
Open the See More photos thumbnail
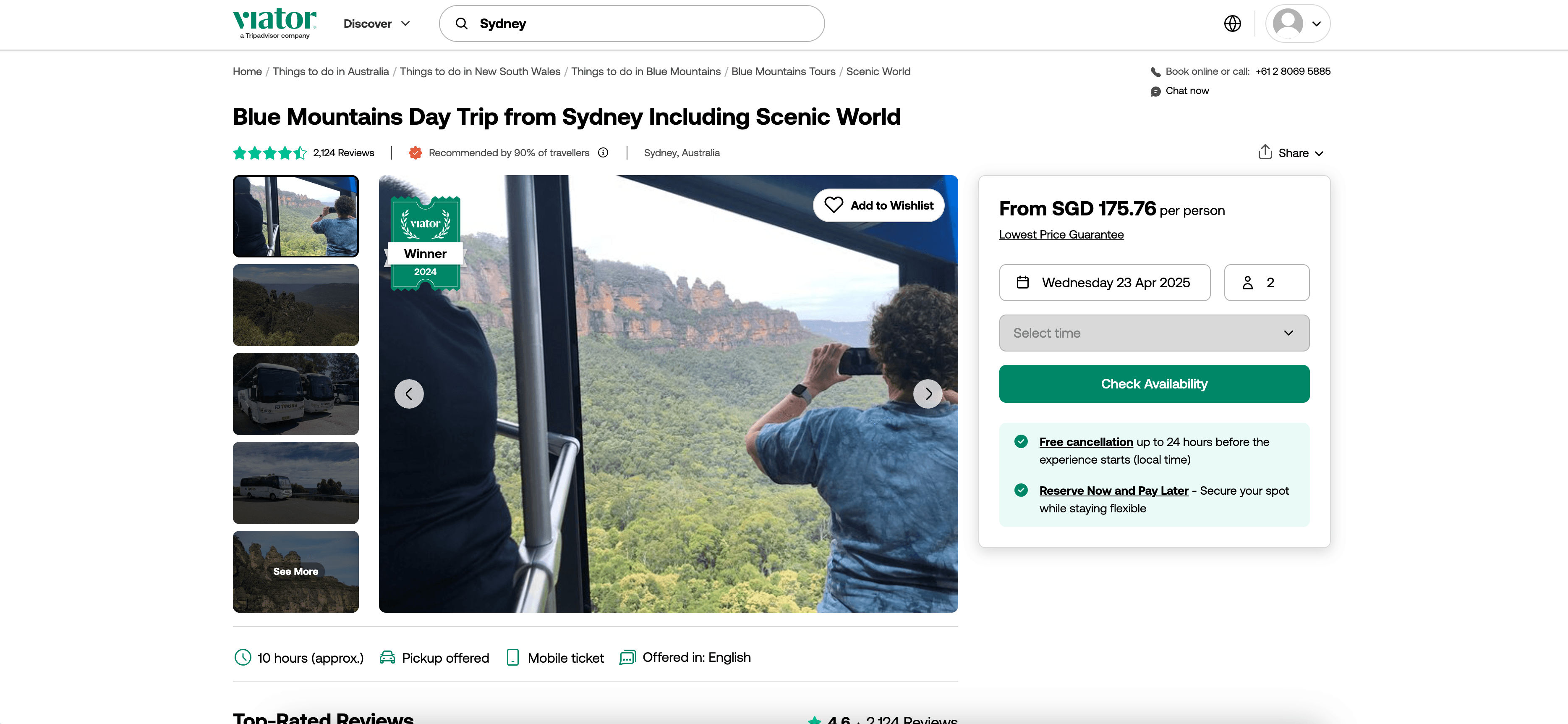point(296,571)
